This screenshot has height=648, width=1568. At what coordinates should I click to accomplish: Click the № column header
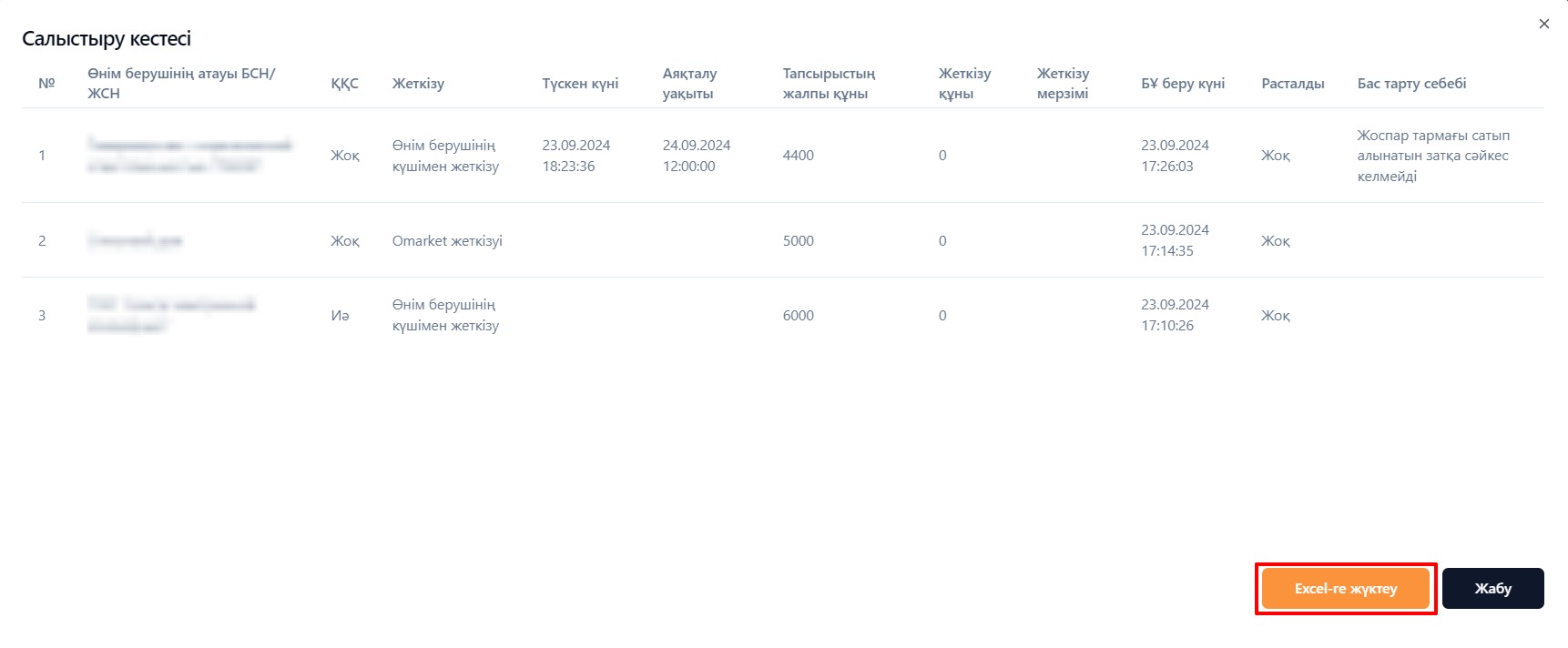46,83
